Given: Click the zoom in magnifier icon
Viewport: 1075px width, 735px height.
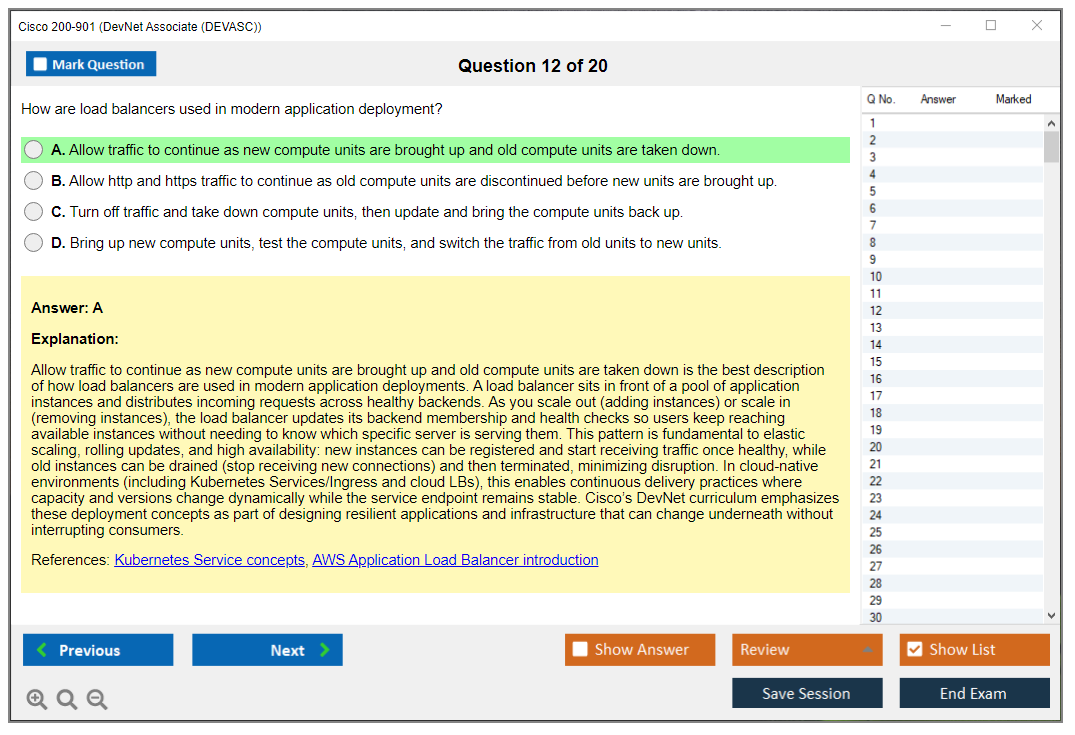Looking at the screenshot, I should (37, 699).
